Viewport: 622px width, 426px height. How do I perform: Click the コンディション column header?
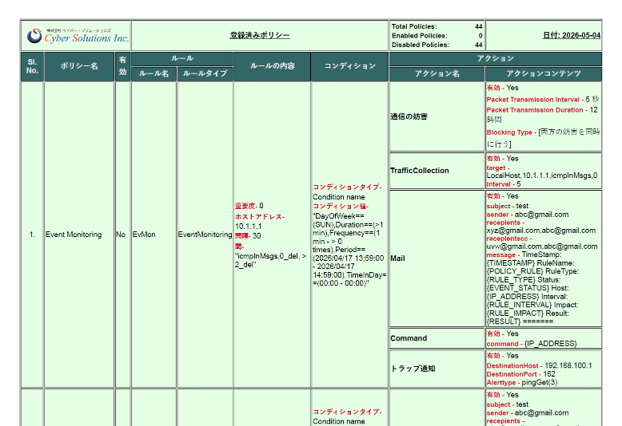349,66
